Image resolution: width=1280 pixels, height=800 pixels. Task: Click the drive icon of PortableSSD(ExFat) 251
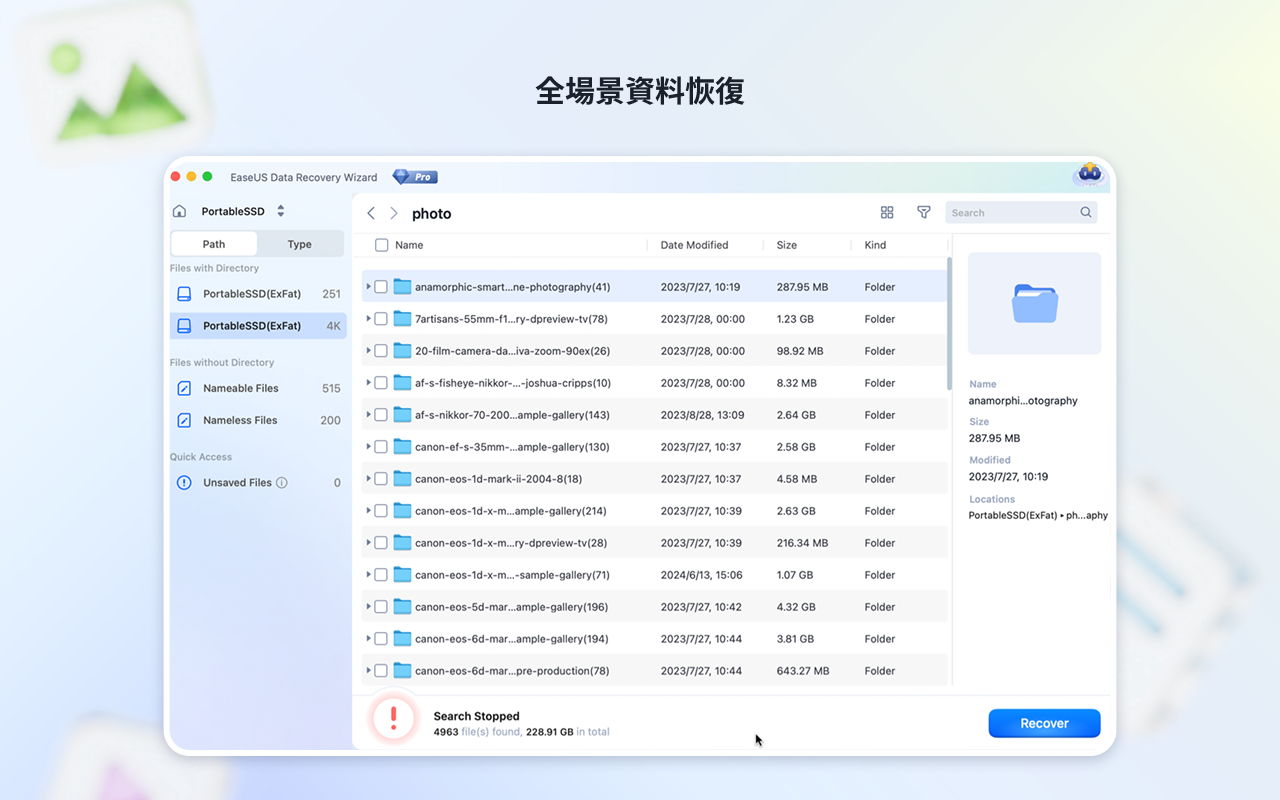(x=184, y=294)
